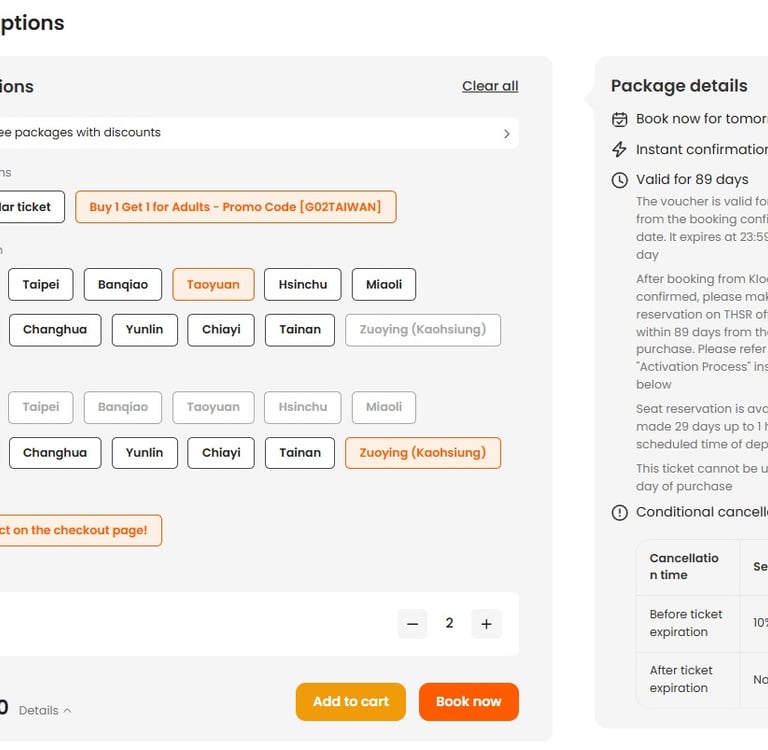The height and width of the screenshot is (750, 768).
Task: Choose Changhua in the arrival station row
Action: (x=55, y=453)
